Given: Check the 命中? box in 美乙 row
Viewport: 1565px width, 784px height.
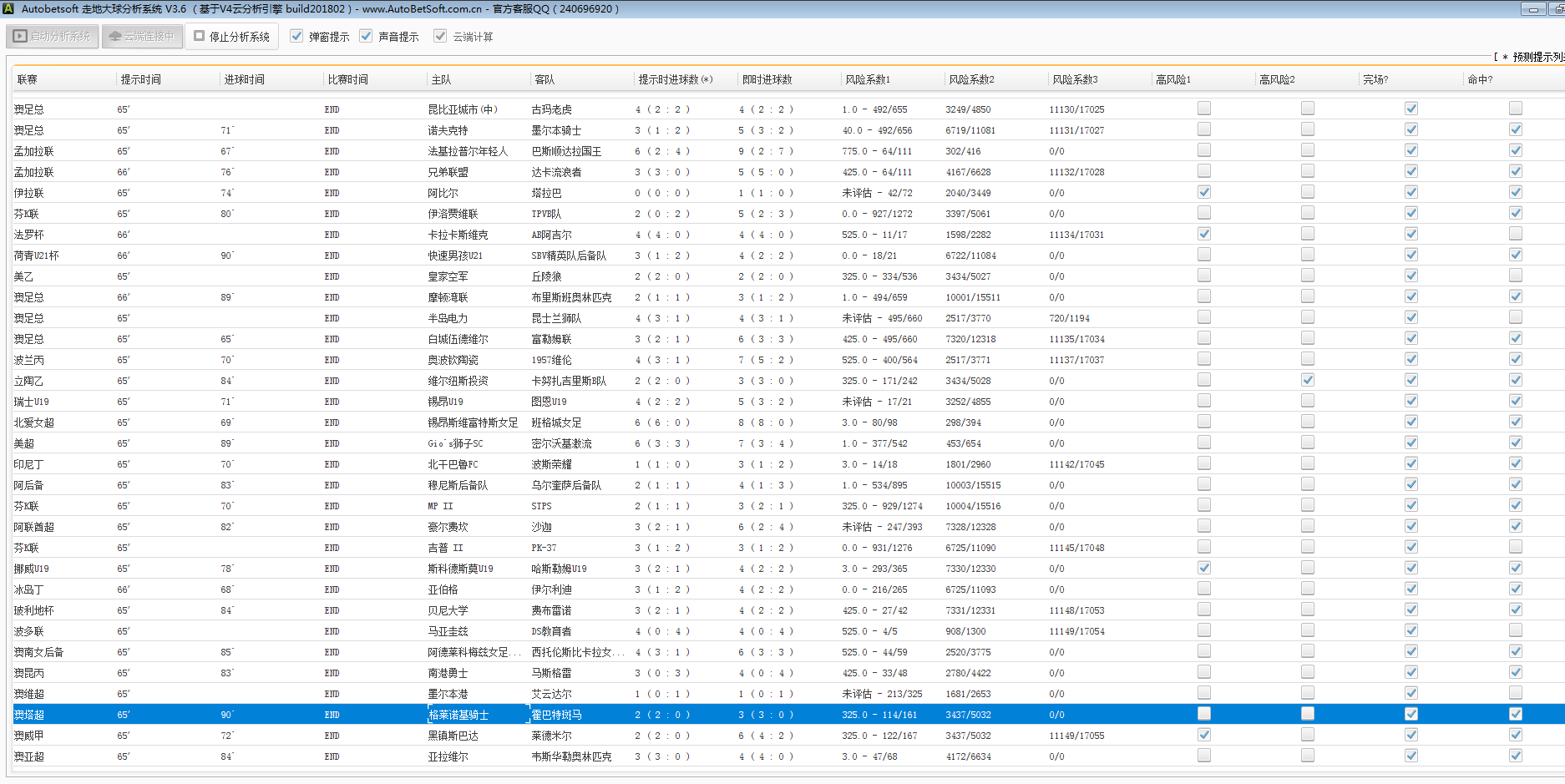Looking at the screenshot, I should click(x=1515, y=276).
